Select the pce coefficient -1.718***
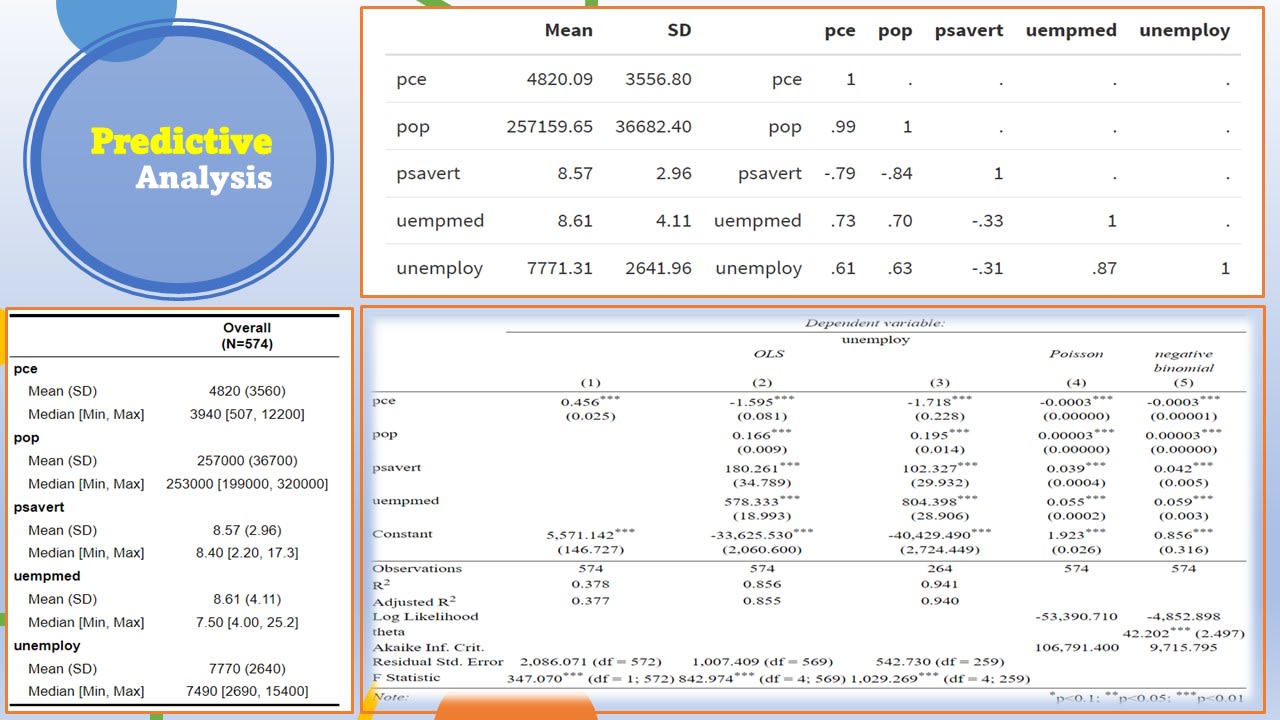Viewport: 1280px width, 720px height. click(940, 401)
